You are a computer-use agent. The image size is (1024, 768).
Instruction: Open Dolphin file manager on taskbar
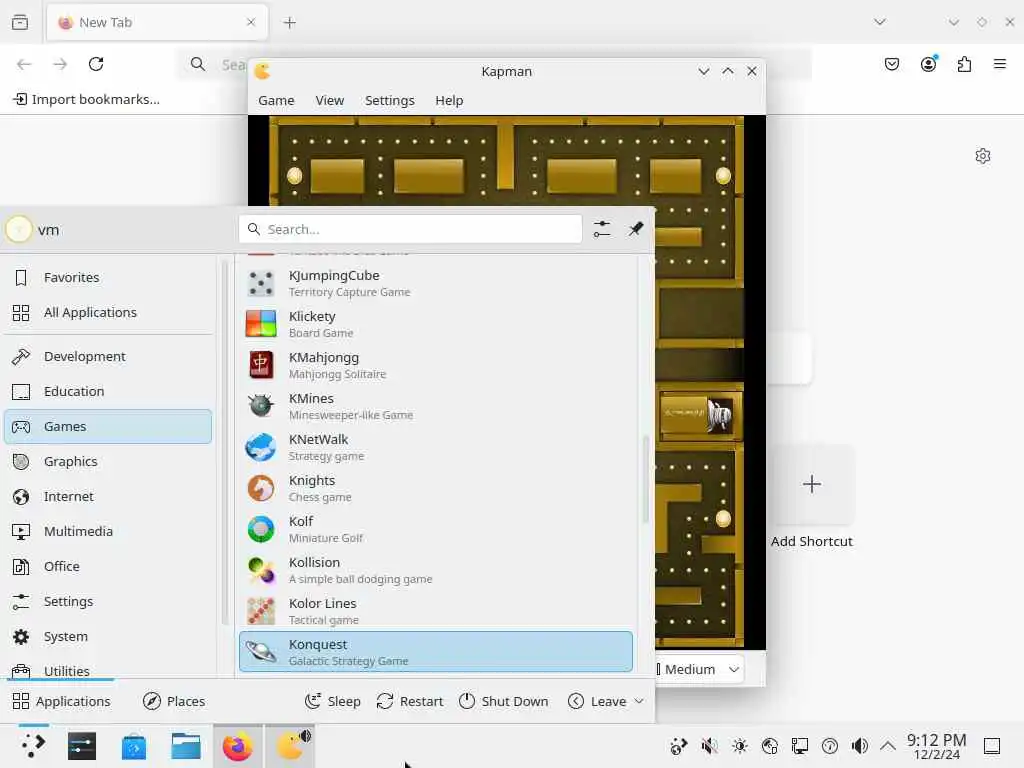[x=186, y=746]
